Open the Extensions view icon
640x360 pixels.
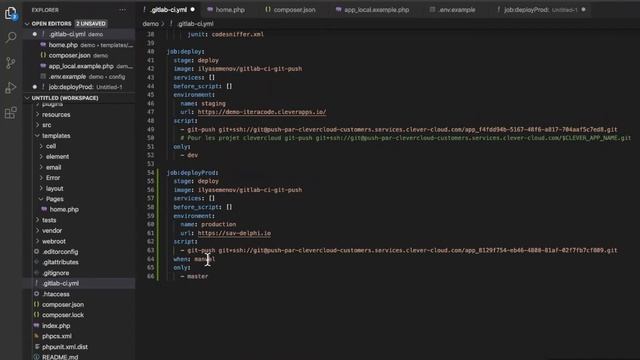tap(11, 113)
